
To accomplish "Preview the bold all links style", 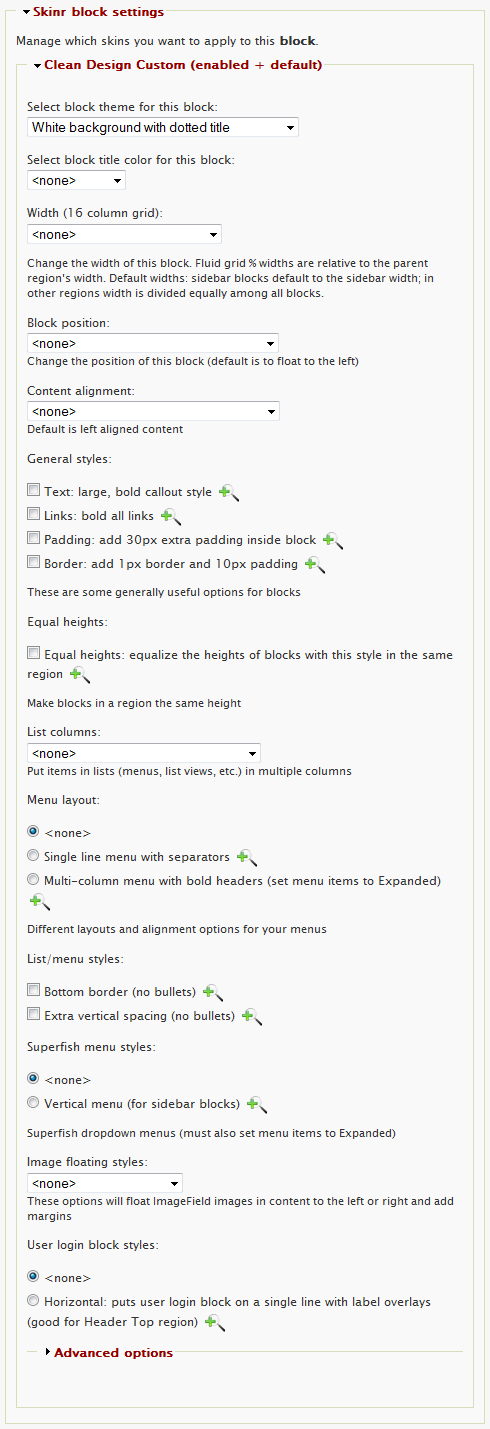I will tap(171, 517).
